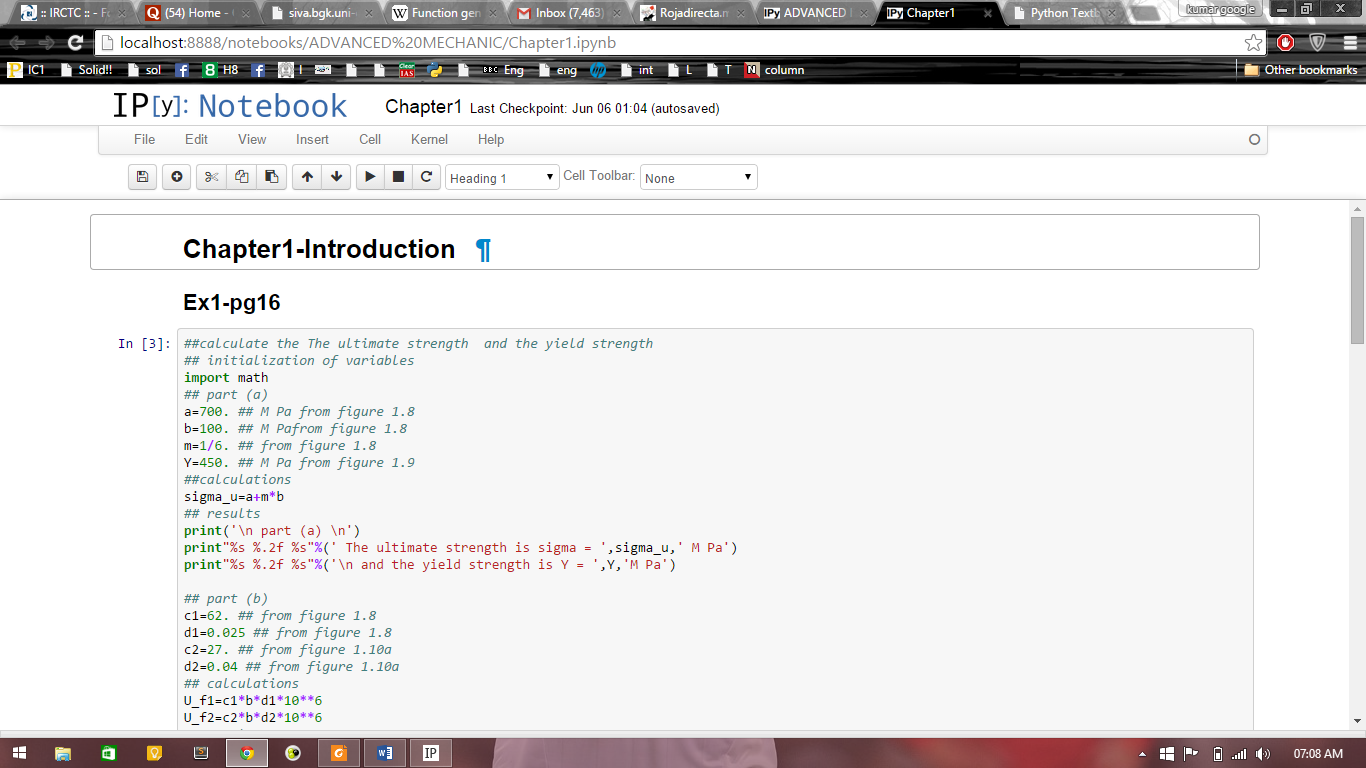
Task: Cut selected cell with scissors icon
Action: (211, 177)
